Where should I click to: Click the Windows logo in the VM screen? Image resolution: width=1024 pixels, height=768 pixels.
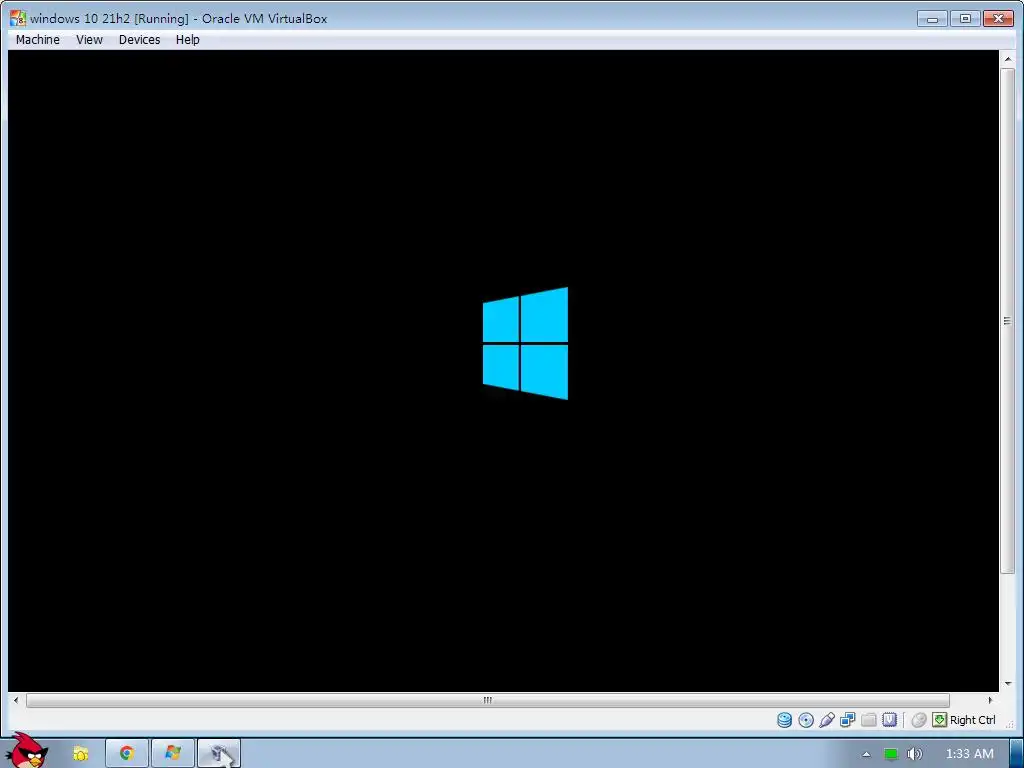525,344
